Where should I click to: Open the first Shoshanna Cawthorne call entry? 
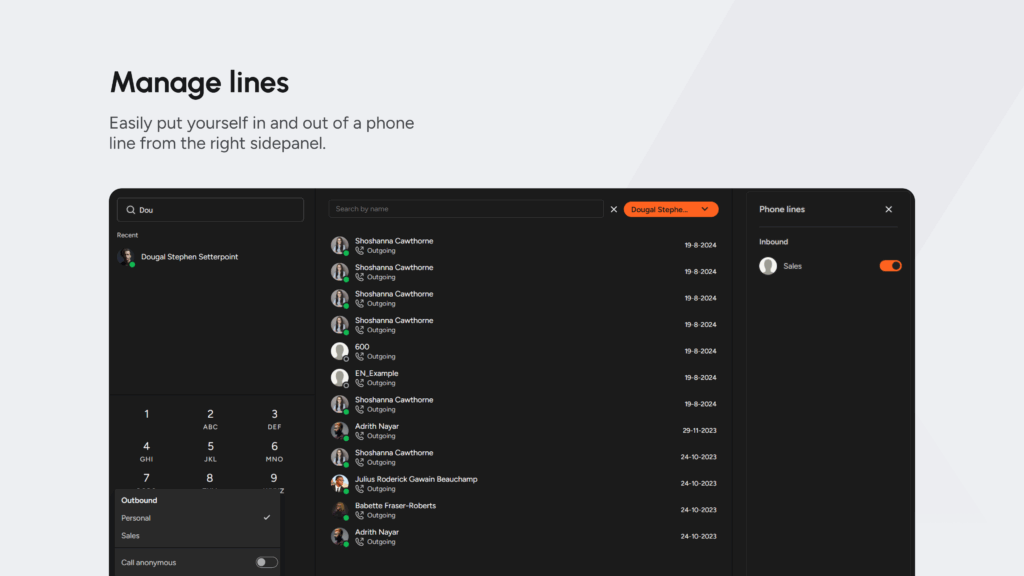394,245
